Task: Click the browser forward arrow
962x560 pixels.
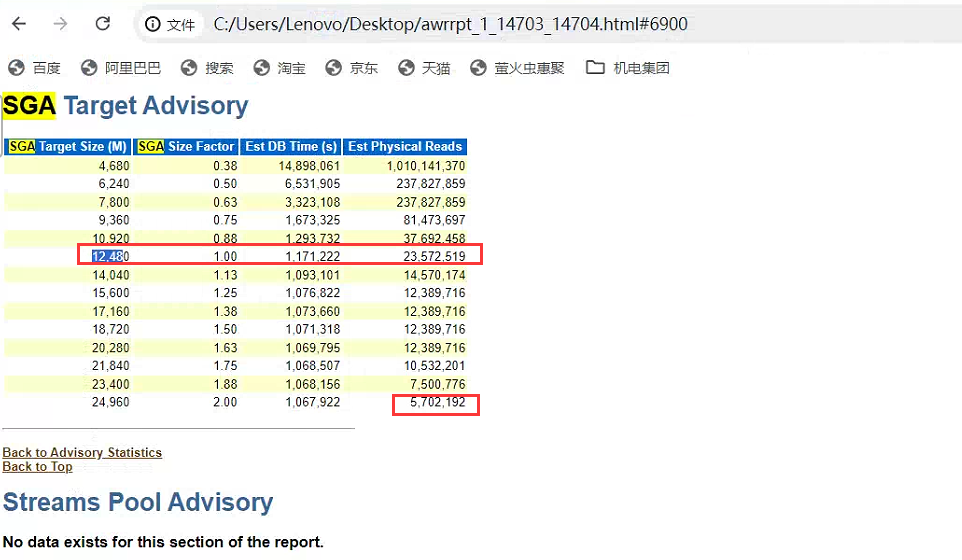Action: click(x=60, y=24)
